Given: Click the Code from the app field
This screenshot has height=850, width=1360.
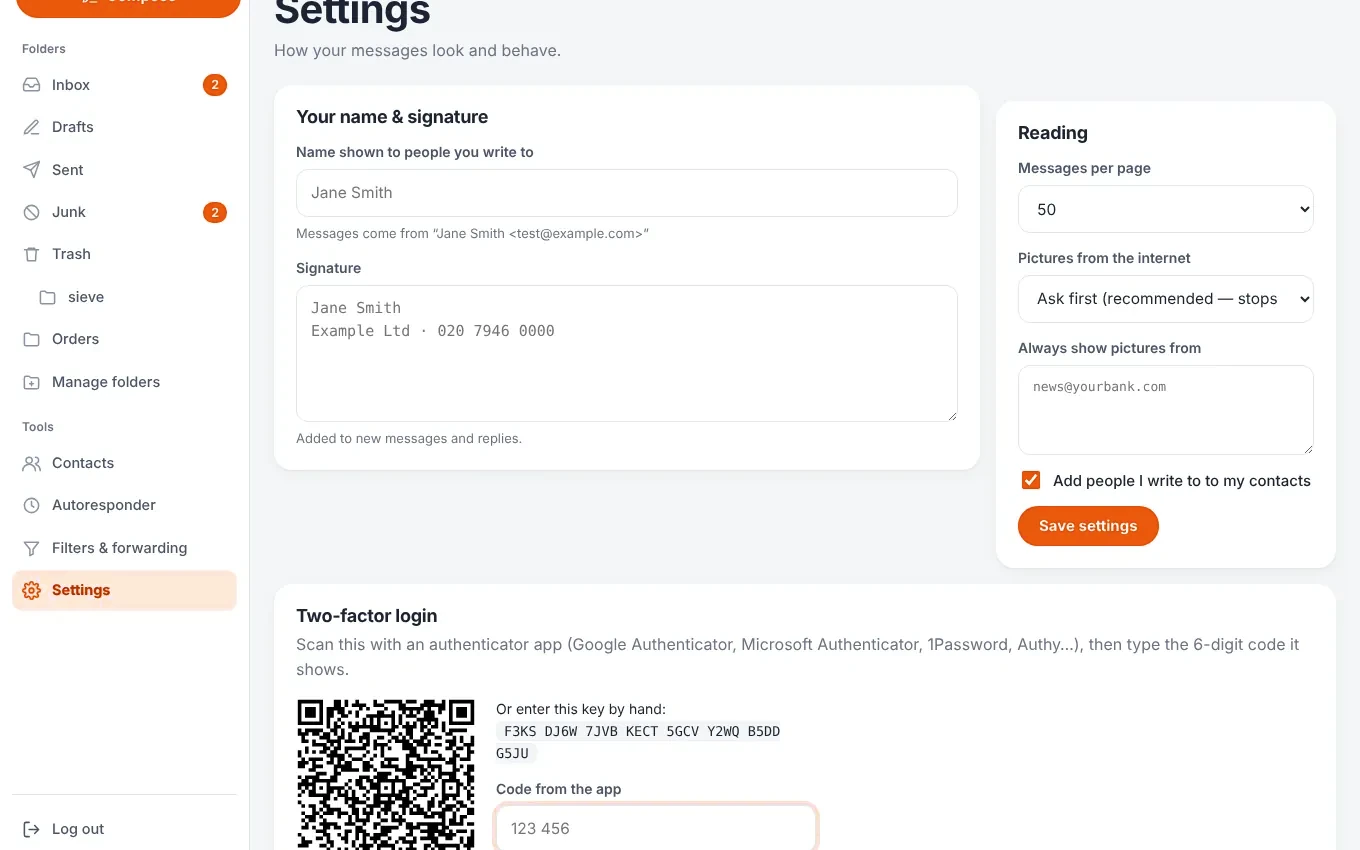Looking at the screenshot, I should pyautogui.click(x=657, y=828).
